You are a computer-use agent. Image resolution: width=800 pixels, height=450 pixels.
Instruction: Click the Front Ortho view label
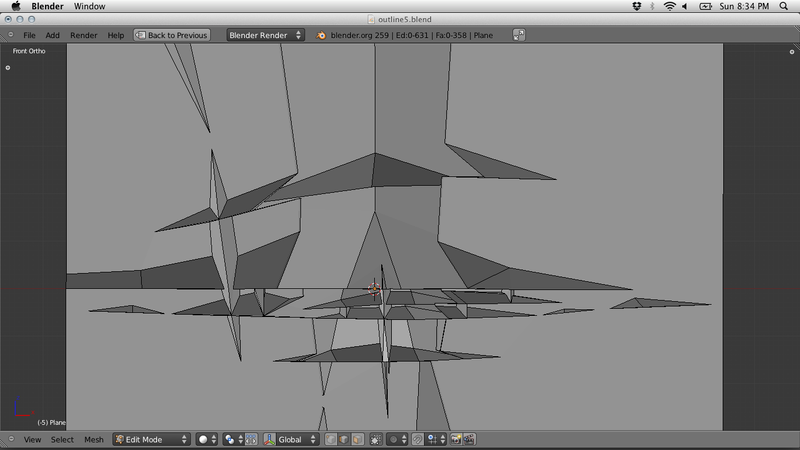coord(29,51)
